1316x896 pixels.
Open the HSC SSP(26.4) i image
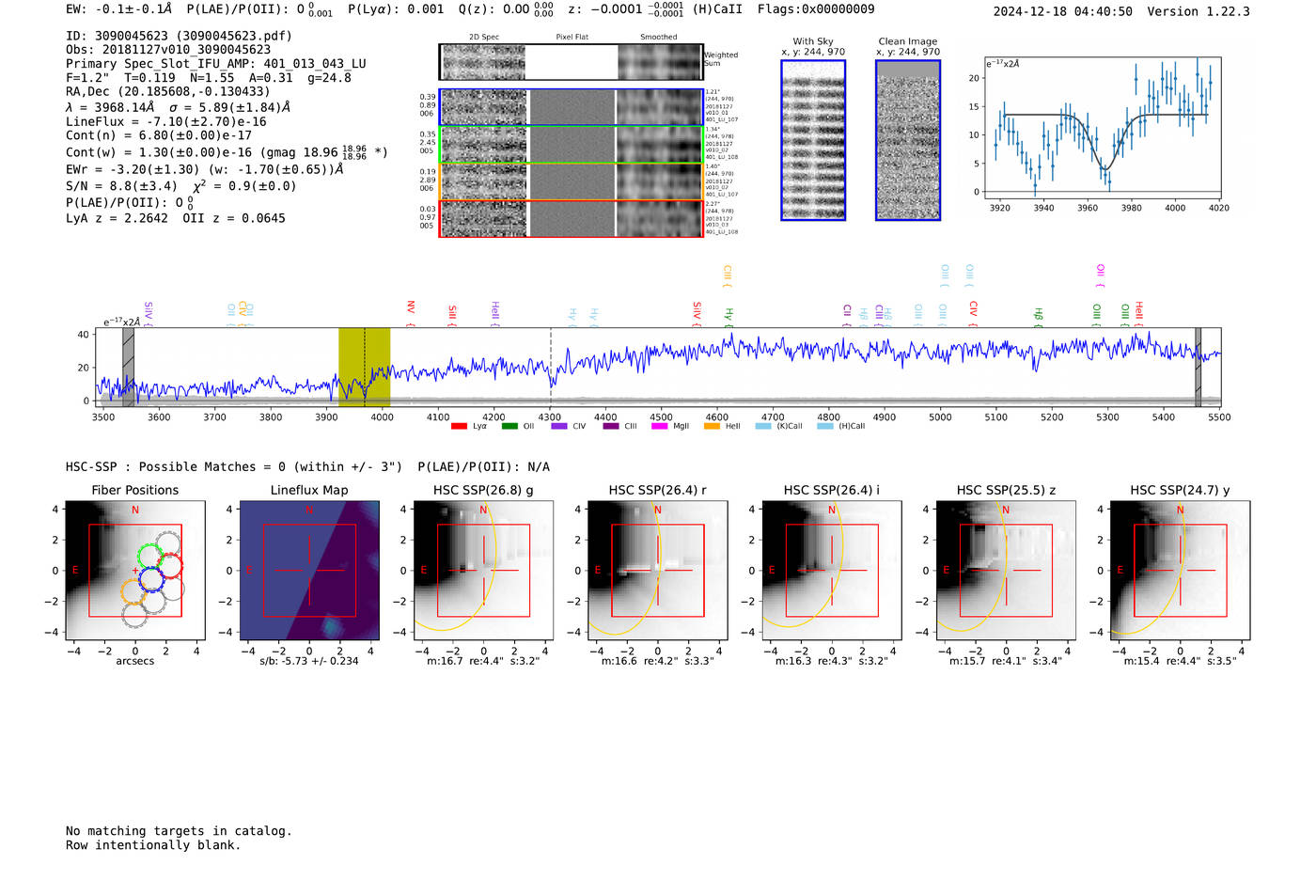click(832, 571)
